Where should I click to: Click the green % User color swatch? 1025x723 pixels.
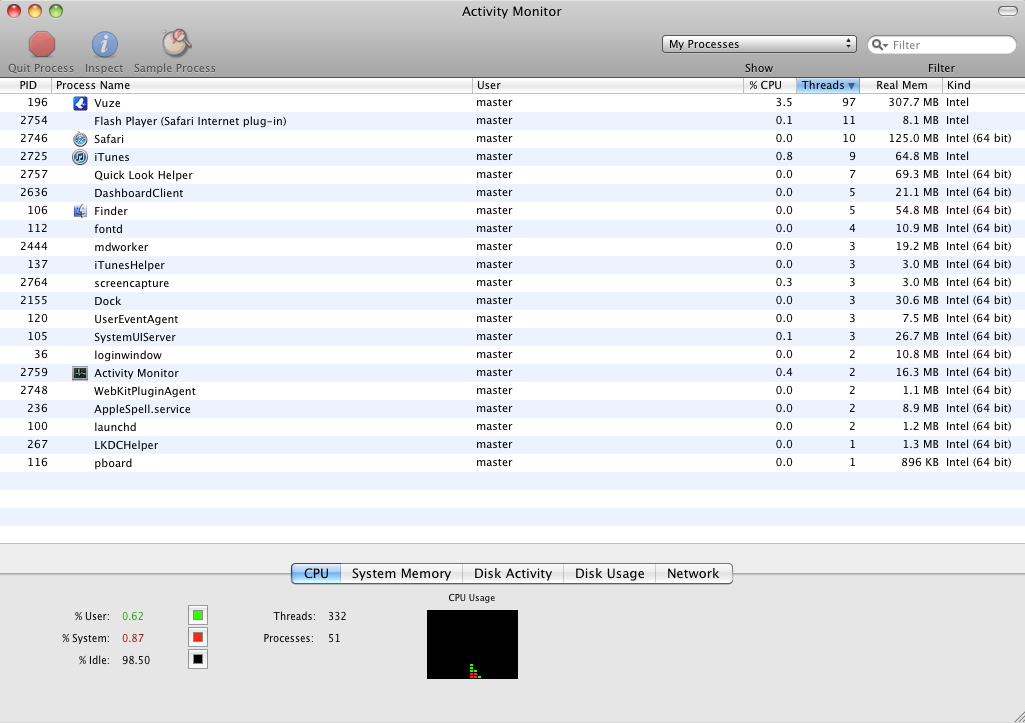pos(196,615)
